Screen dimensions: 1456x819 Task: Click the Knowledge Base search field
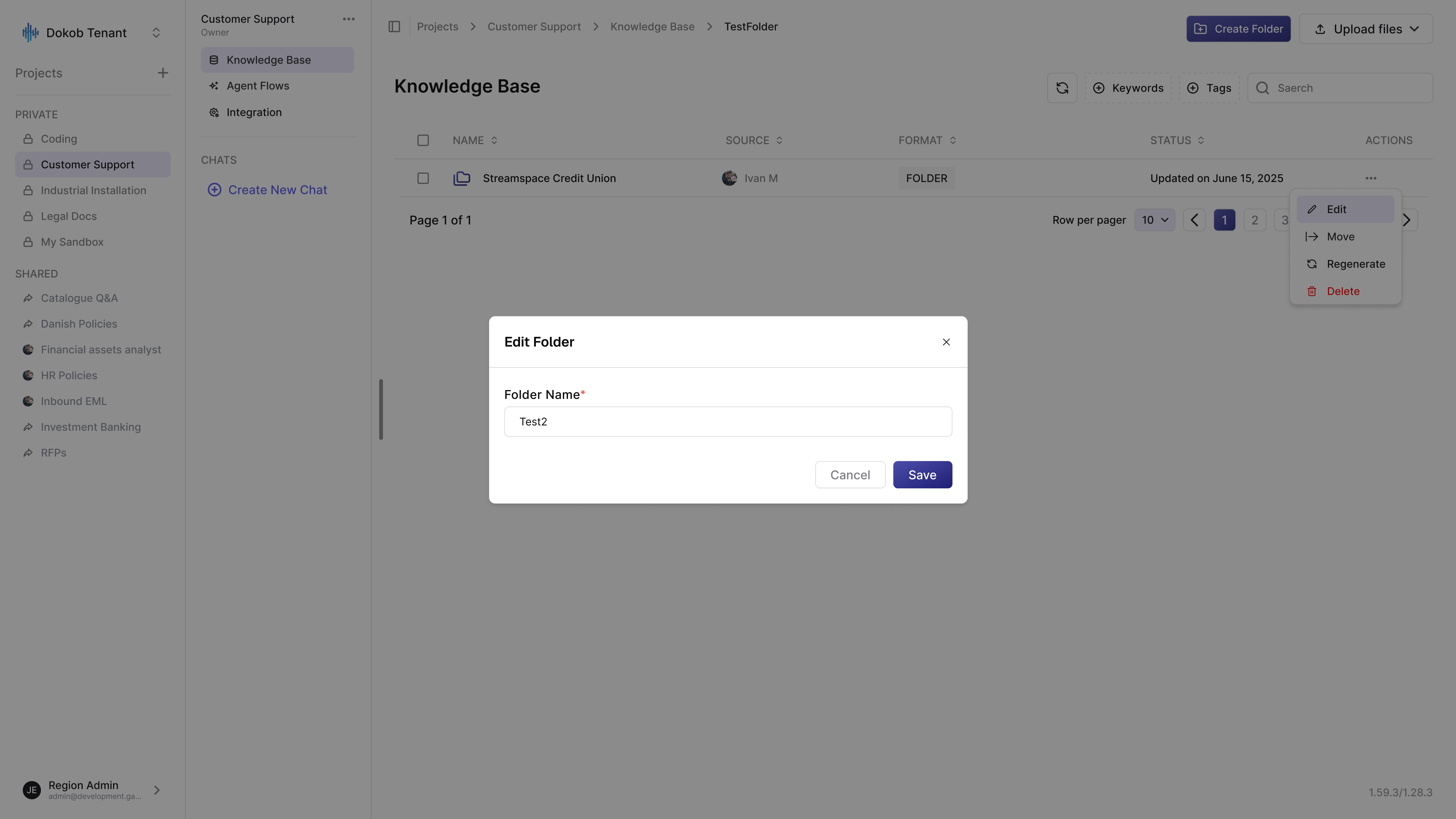coord(1340,88)
